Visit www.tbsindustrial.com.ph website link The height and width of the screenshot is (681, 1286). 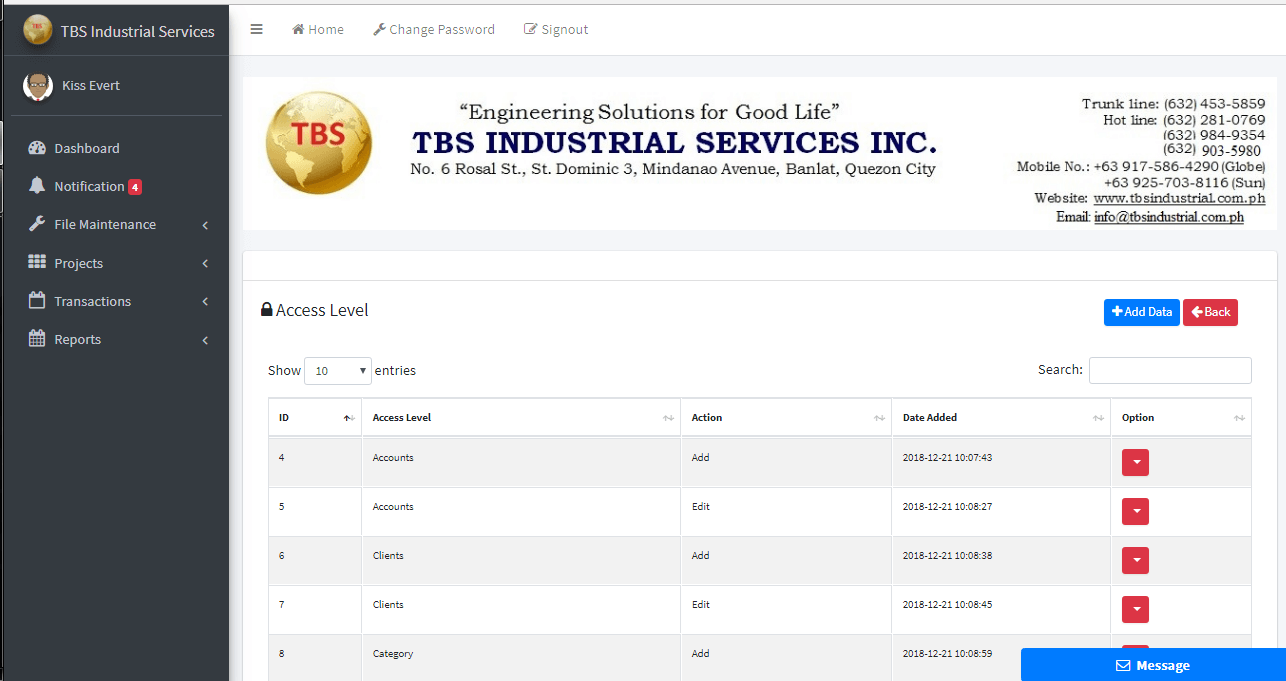(x=1179, y=199)
